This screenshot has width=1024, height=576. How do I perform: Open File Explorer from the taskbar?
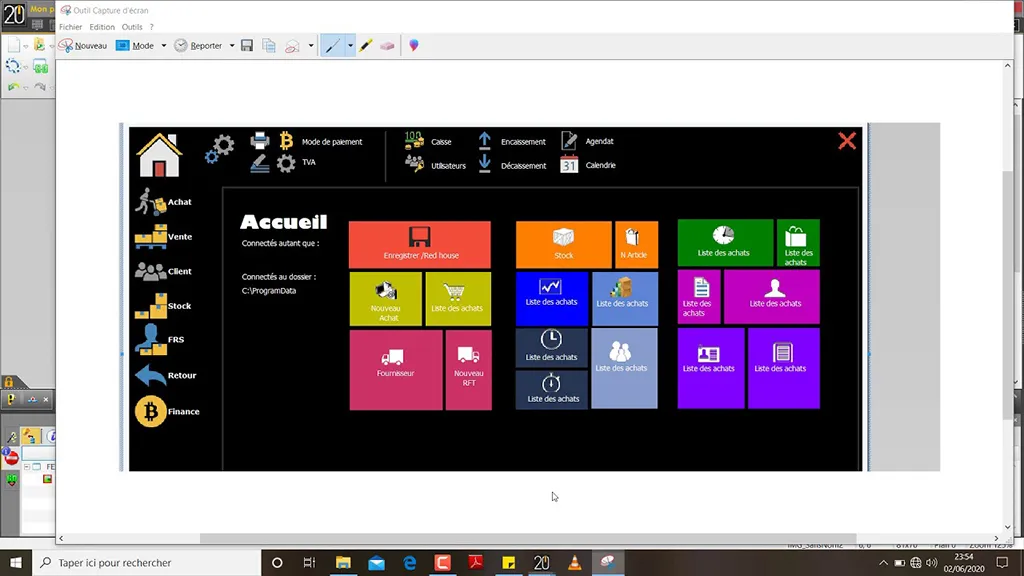[x=343, y=563]
